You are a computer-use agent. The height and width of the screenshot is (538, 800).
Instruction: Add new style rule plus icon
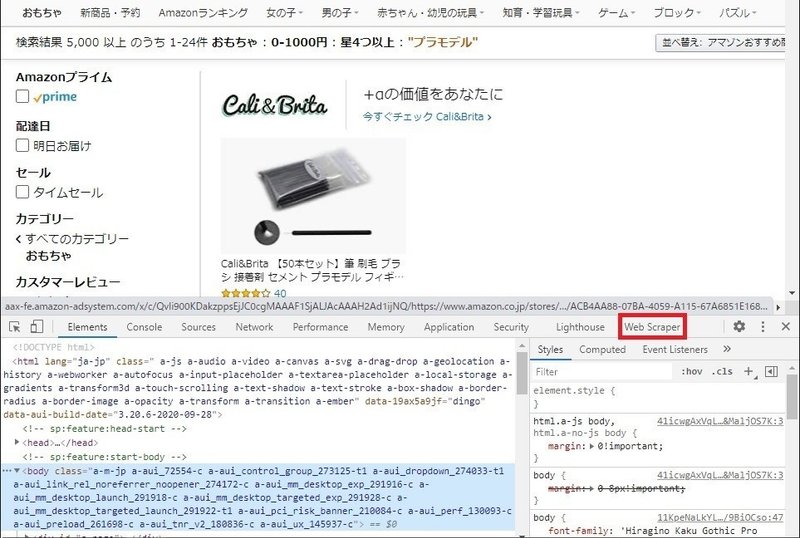(748, 371)
